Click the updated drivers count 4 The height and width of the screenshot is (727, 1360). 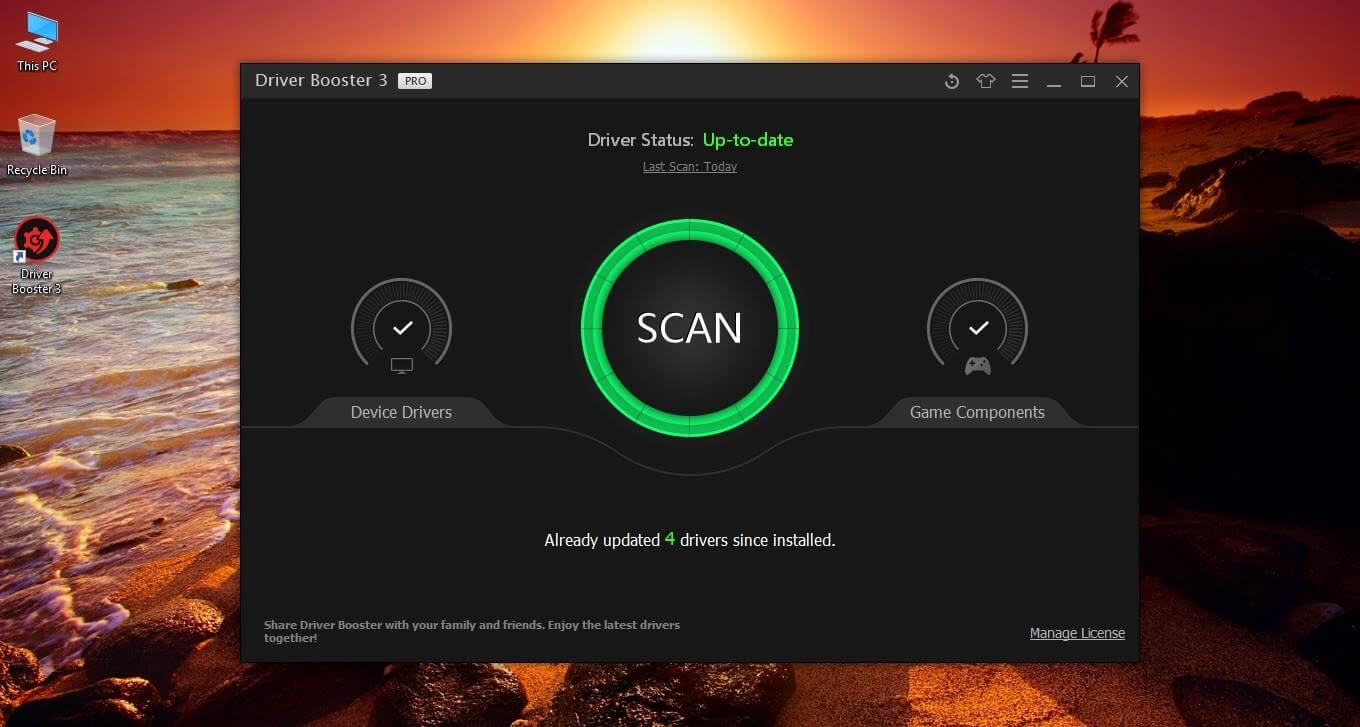click(670, 539)
